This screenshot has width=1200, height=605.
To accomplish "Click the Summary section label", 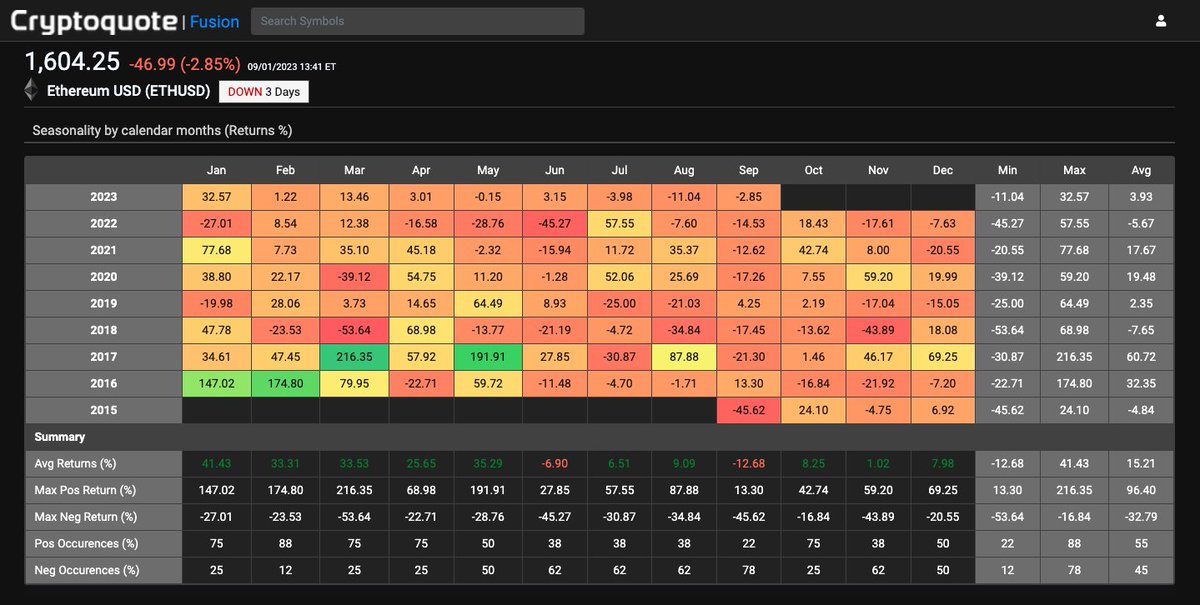I will coord(60,437).
